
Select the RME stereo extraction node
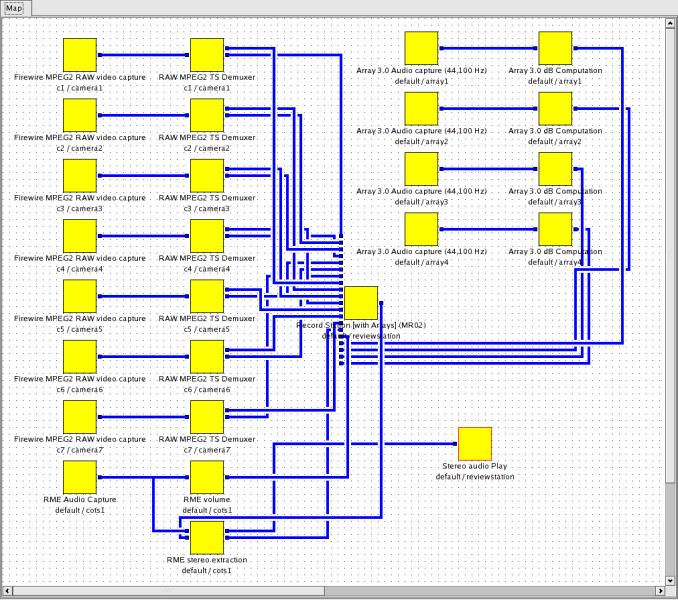pyautogui.click(x=207, y=537)
